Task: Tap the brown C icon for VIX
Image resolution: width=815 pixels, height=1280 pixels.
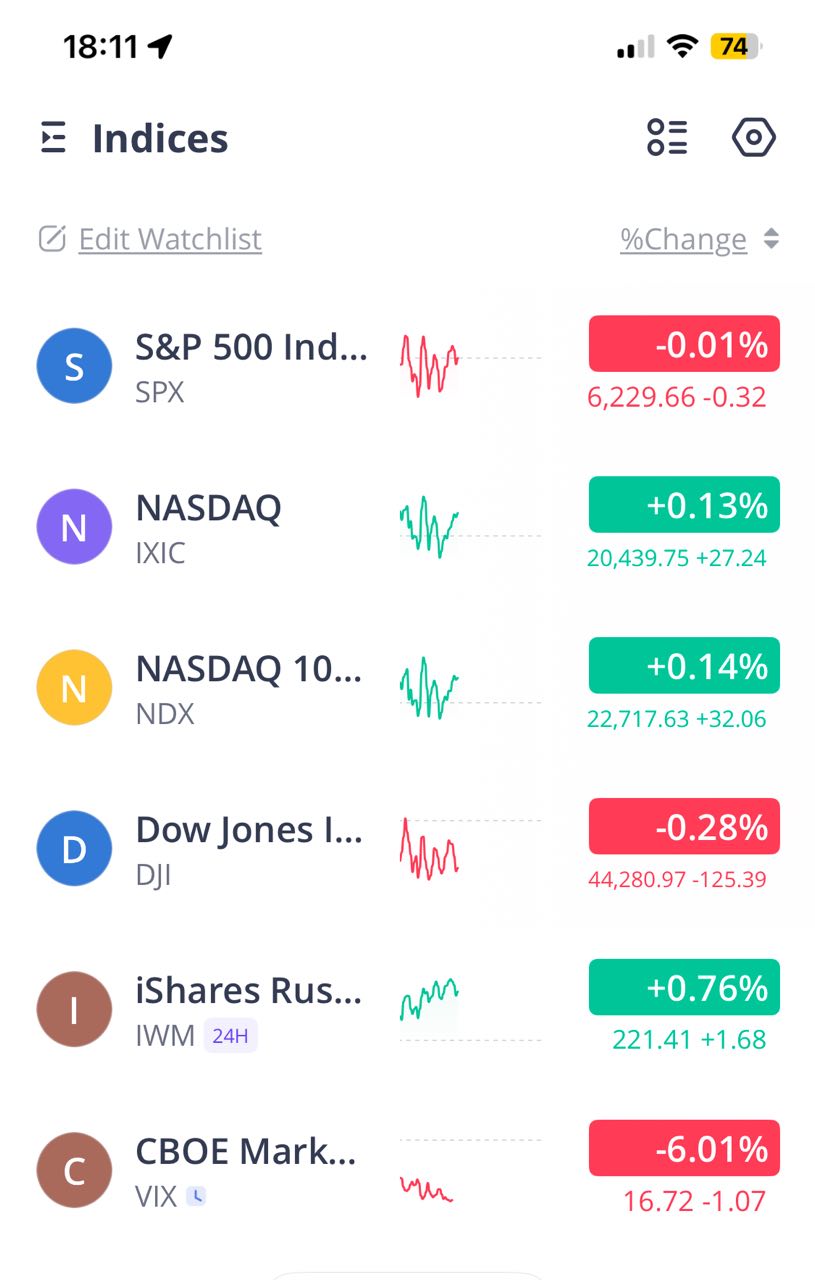Action: click(x=74, y=1170)
